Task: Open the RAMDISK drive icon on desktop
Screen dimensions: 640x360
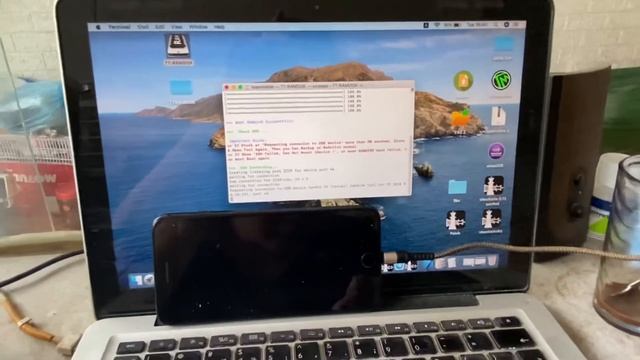Action: click(178, 47)
